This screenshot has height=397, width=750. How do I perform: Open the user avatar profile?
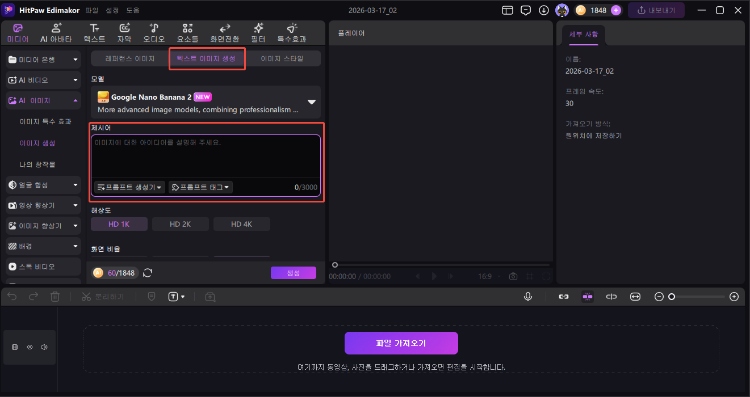pos(562,11)
